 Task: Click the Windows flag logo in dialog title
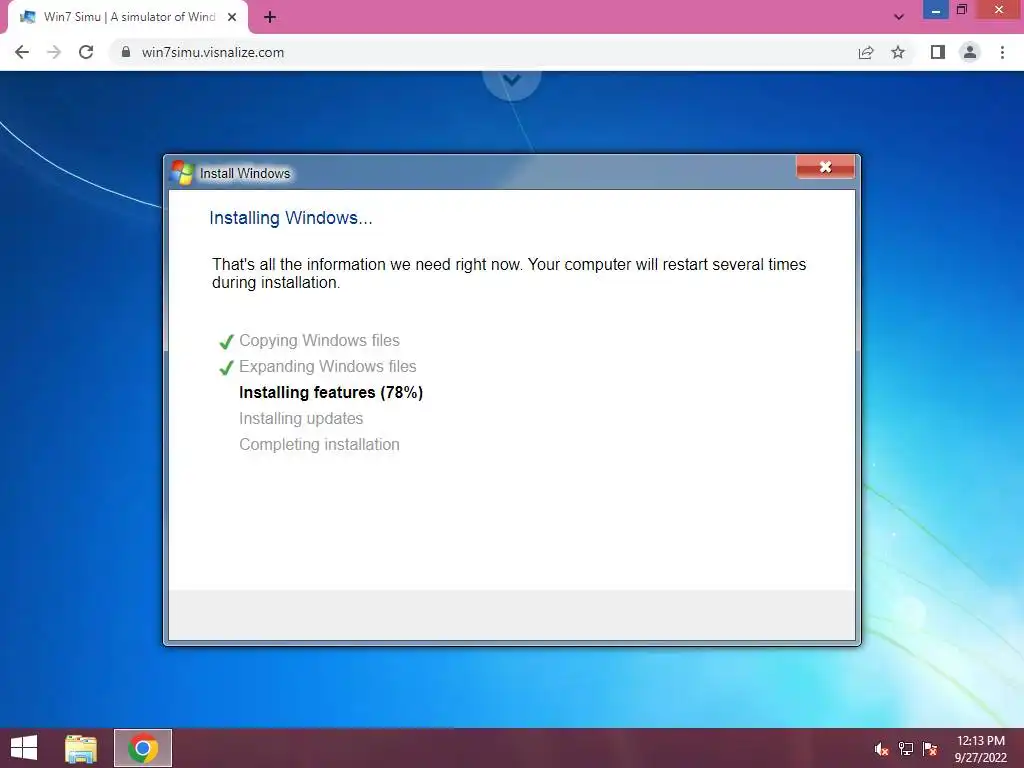(x=182, y=172)
